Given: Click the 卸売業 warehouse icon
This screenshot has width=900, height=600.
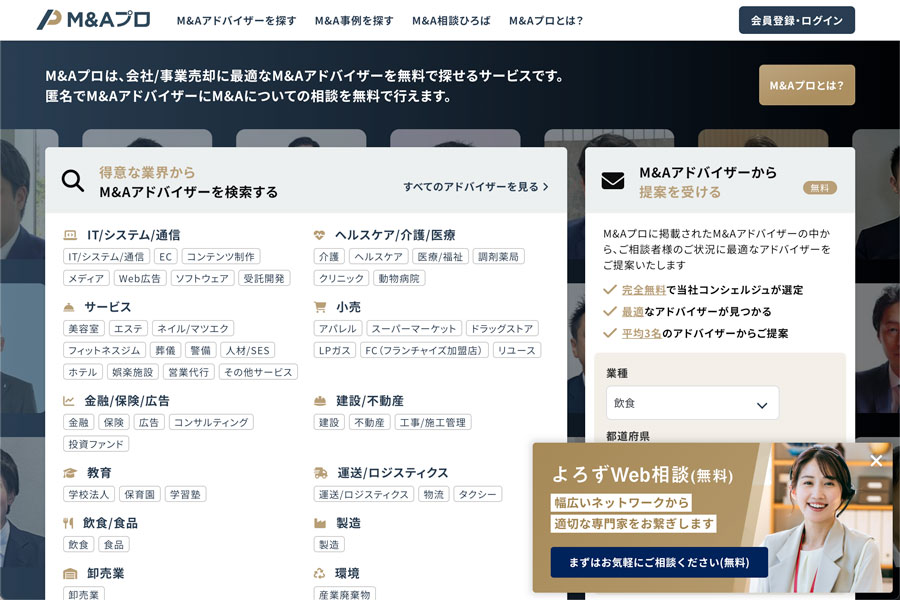Looking at the screenshot, I should (70, 574).
